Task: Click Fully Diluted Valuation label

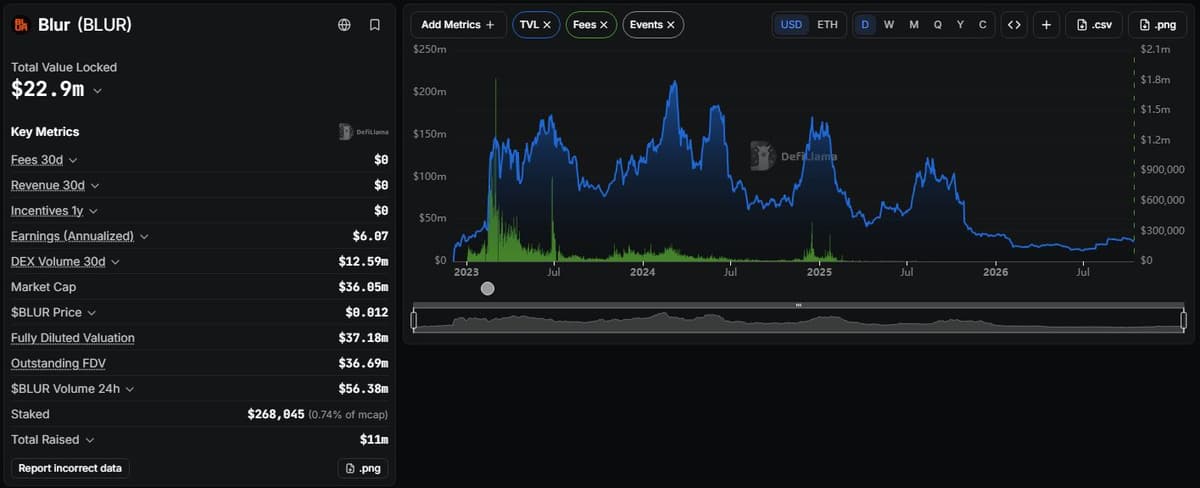Action: pyautogui.click(x=73, y=338)
